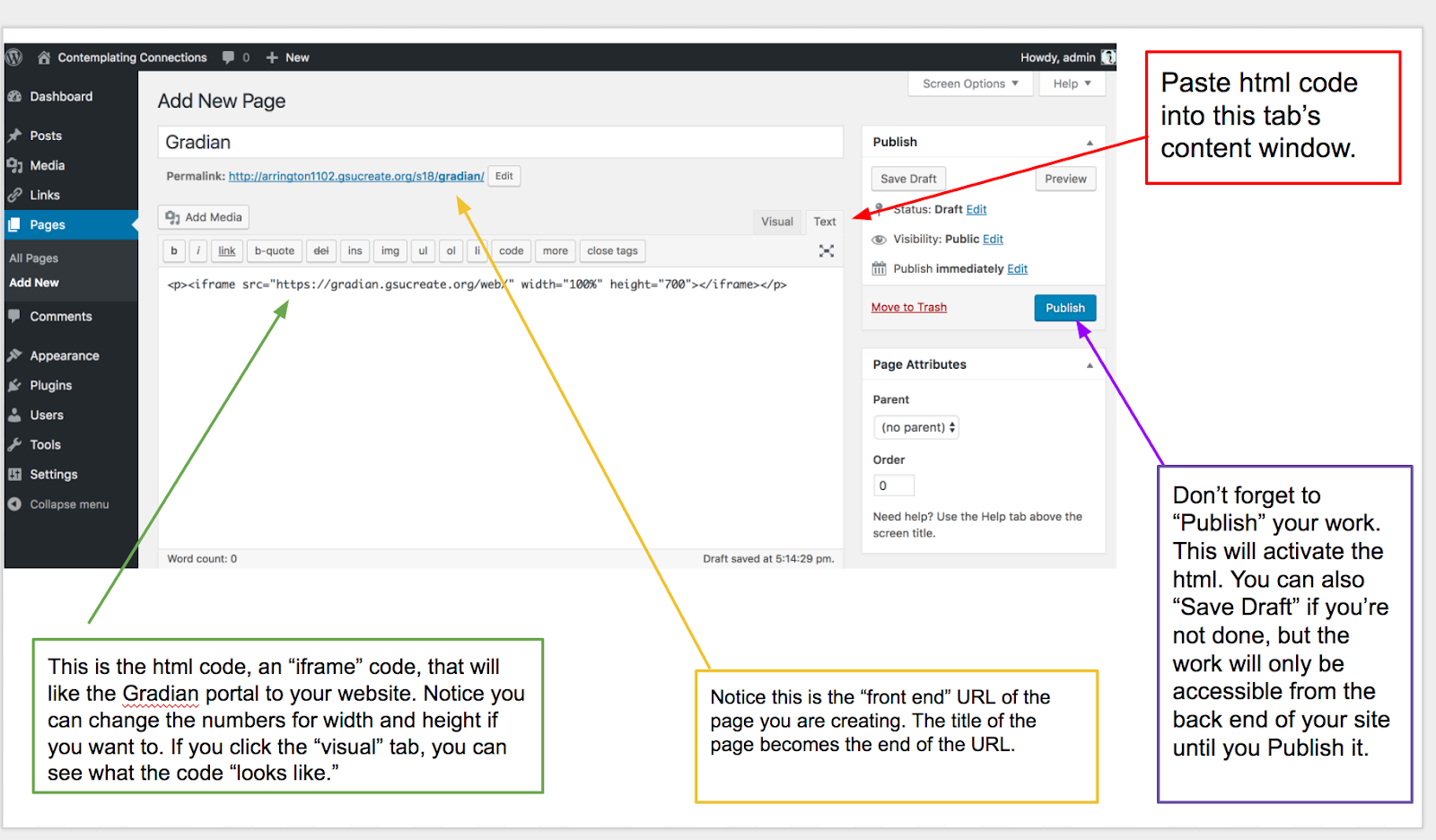Click the New plus icon
Viewport: 1436px width, 840px height.
pyautogui.click(x=272, y=57)
